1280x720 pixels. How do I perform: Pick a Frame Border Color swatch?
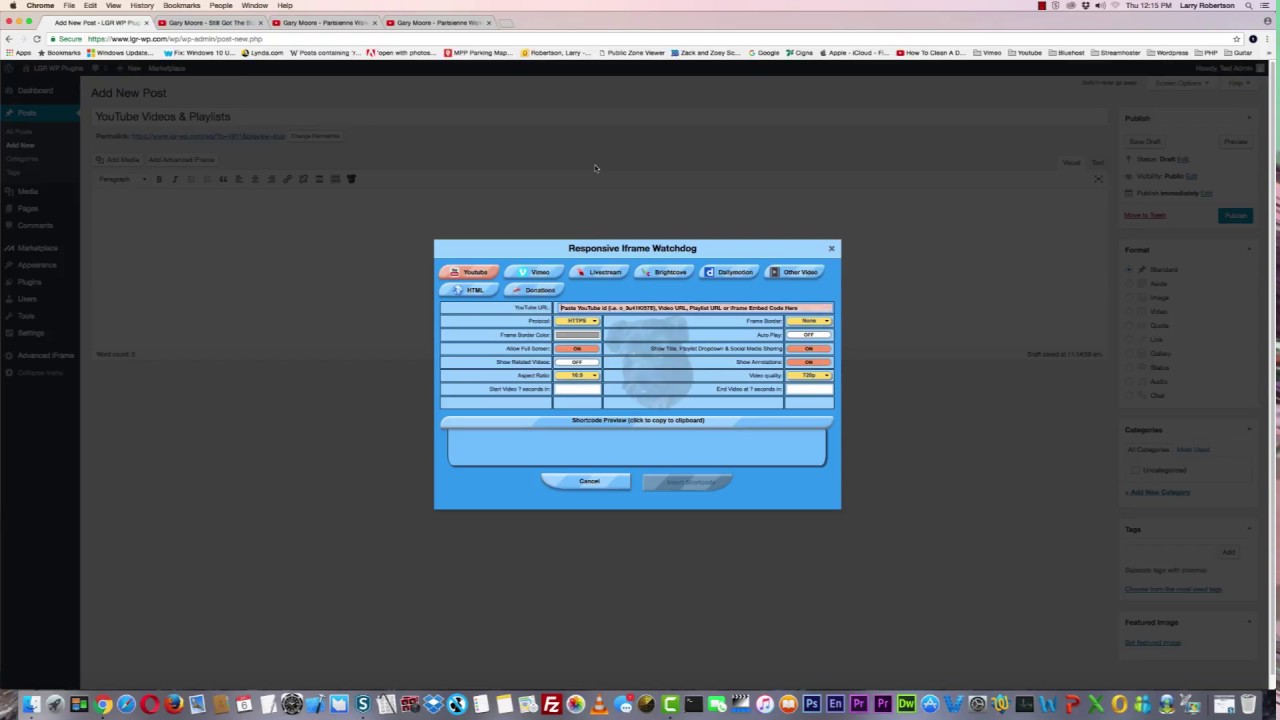tap(578, 335)
